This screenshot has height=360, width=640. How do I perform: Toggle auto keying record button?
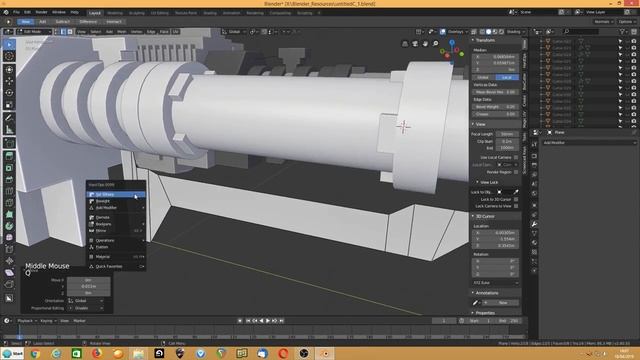point(240,321)
